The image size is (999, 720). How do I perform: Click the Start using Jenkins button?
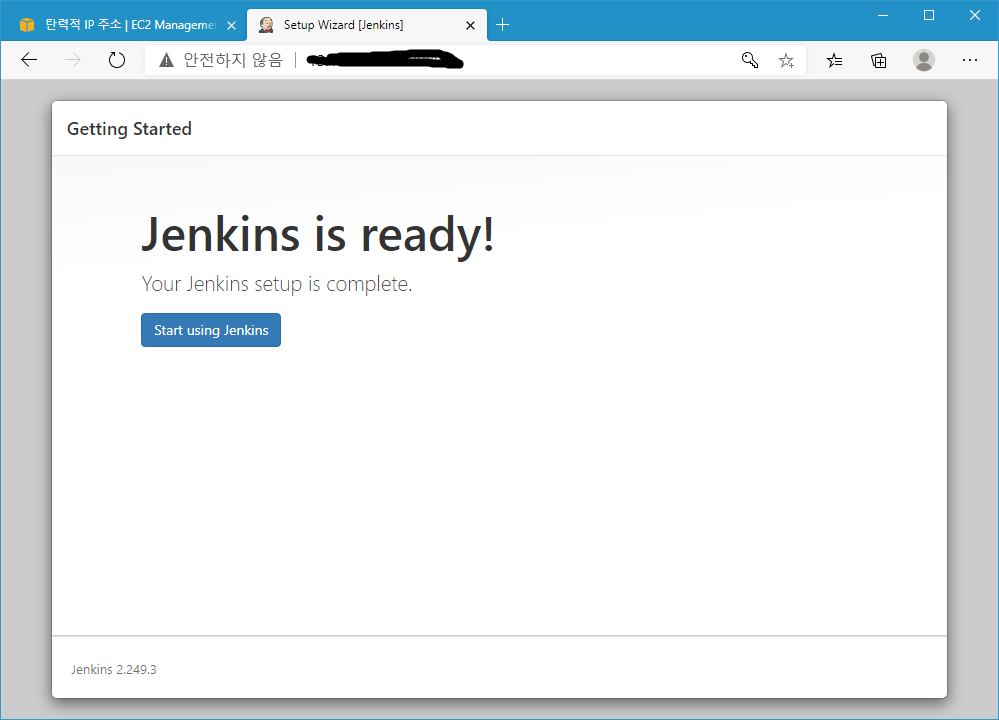click(211, 330)
